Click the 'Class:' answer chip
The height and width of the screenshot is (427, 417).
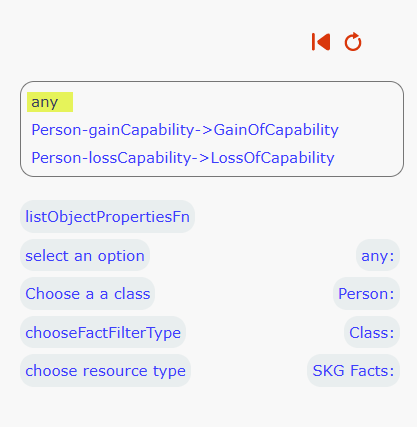point(372,332)
